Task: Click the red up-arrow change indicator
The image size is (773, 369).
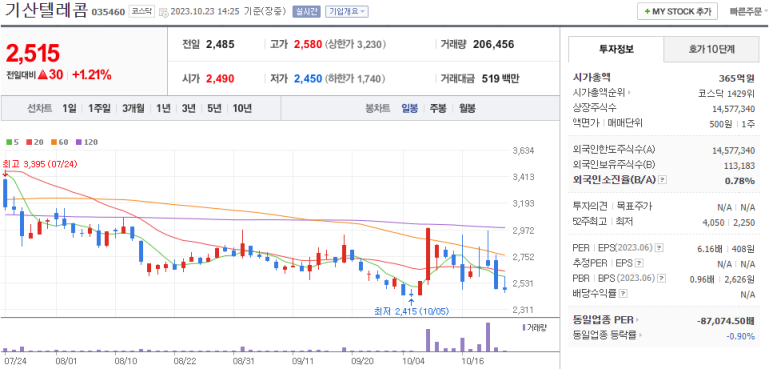Action: click(x=42, y=75)
